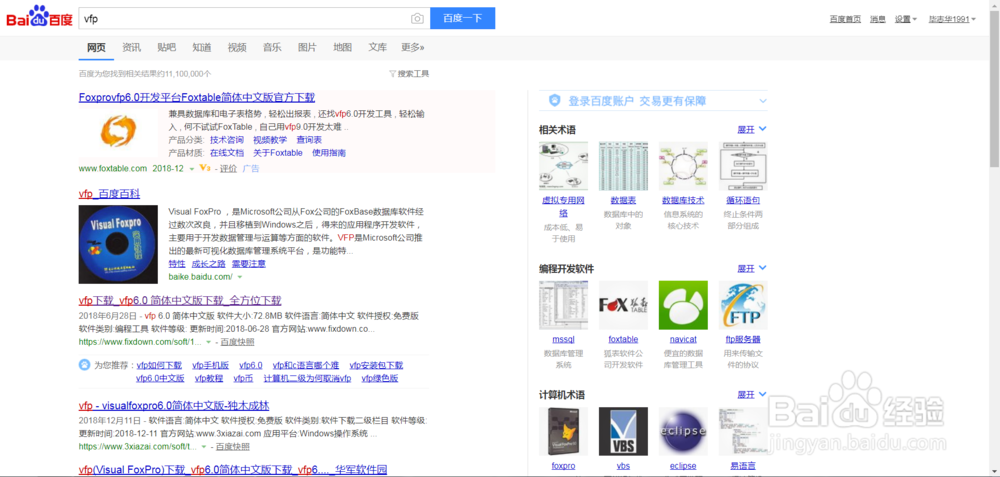Click the search tools funnel icon
The image size is (1000, 477).
(392, 74)
